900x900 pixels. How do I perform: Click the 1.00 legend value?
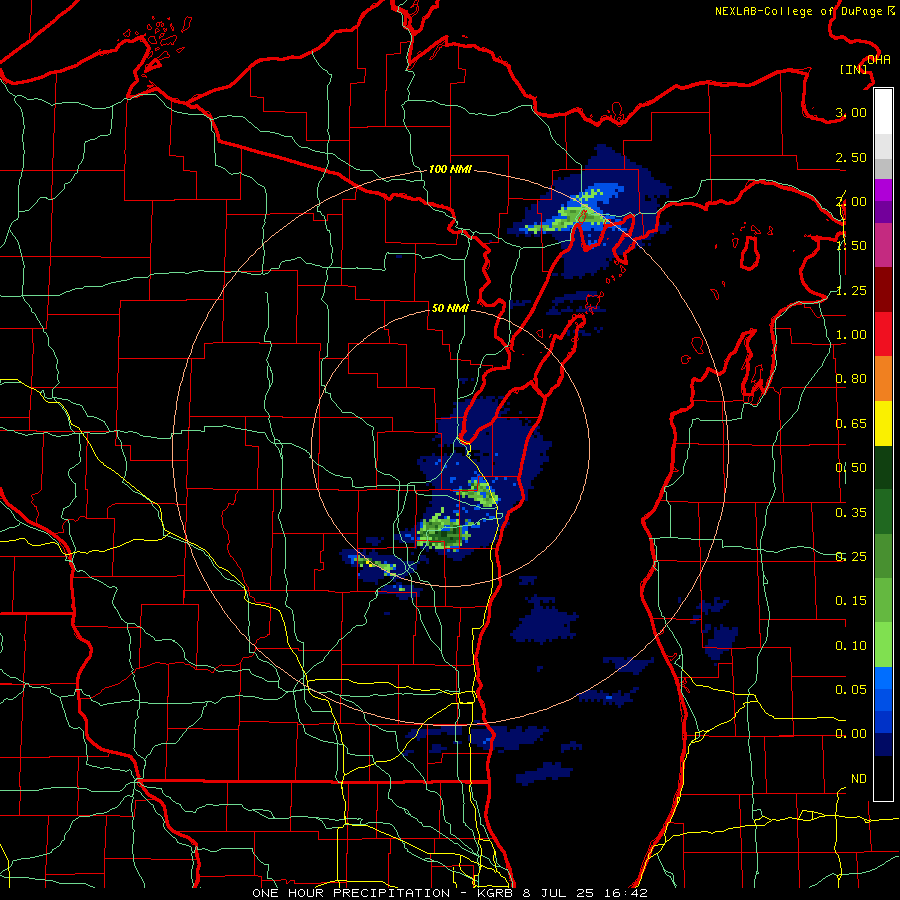851,335
